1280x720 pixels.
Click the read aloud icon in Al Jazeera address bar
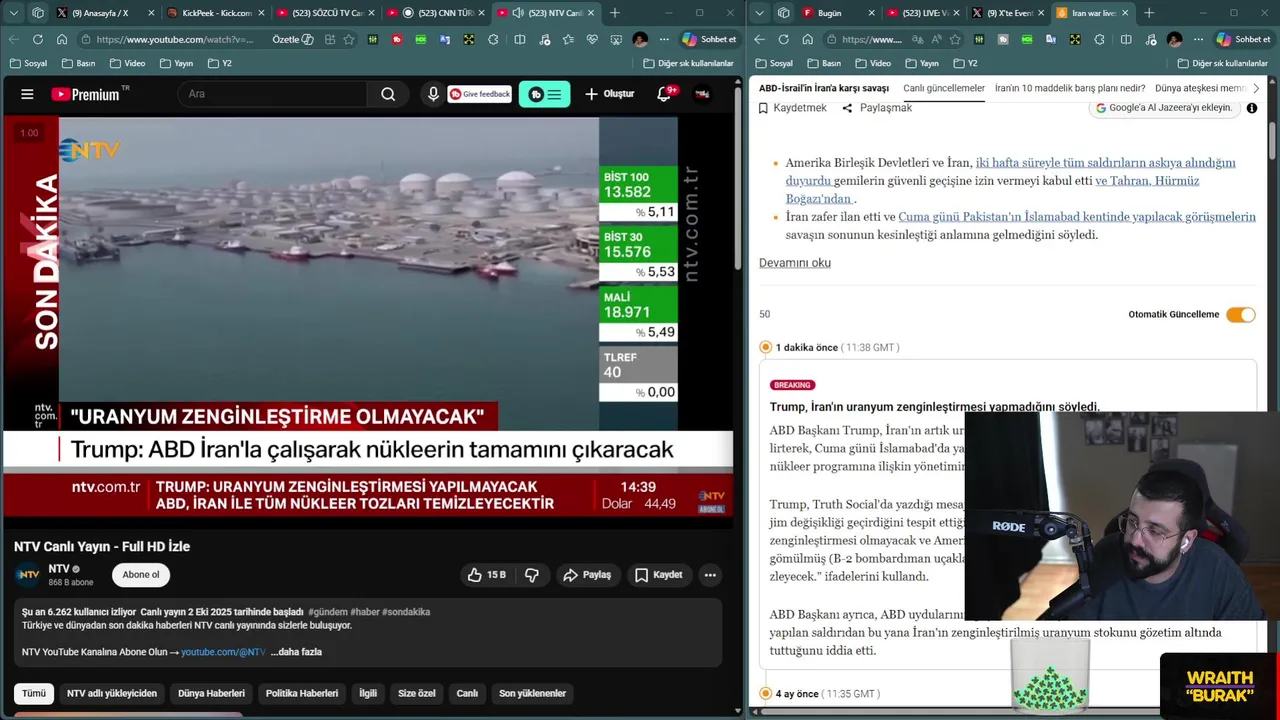click(x=937, y=39)
